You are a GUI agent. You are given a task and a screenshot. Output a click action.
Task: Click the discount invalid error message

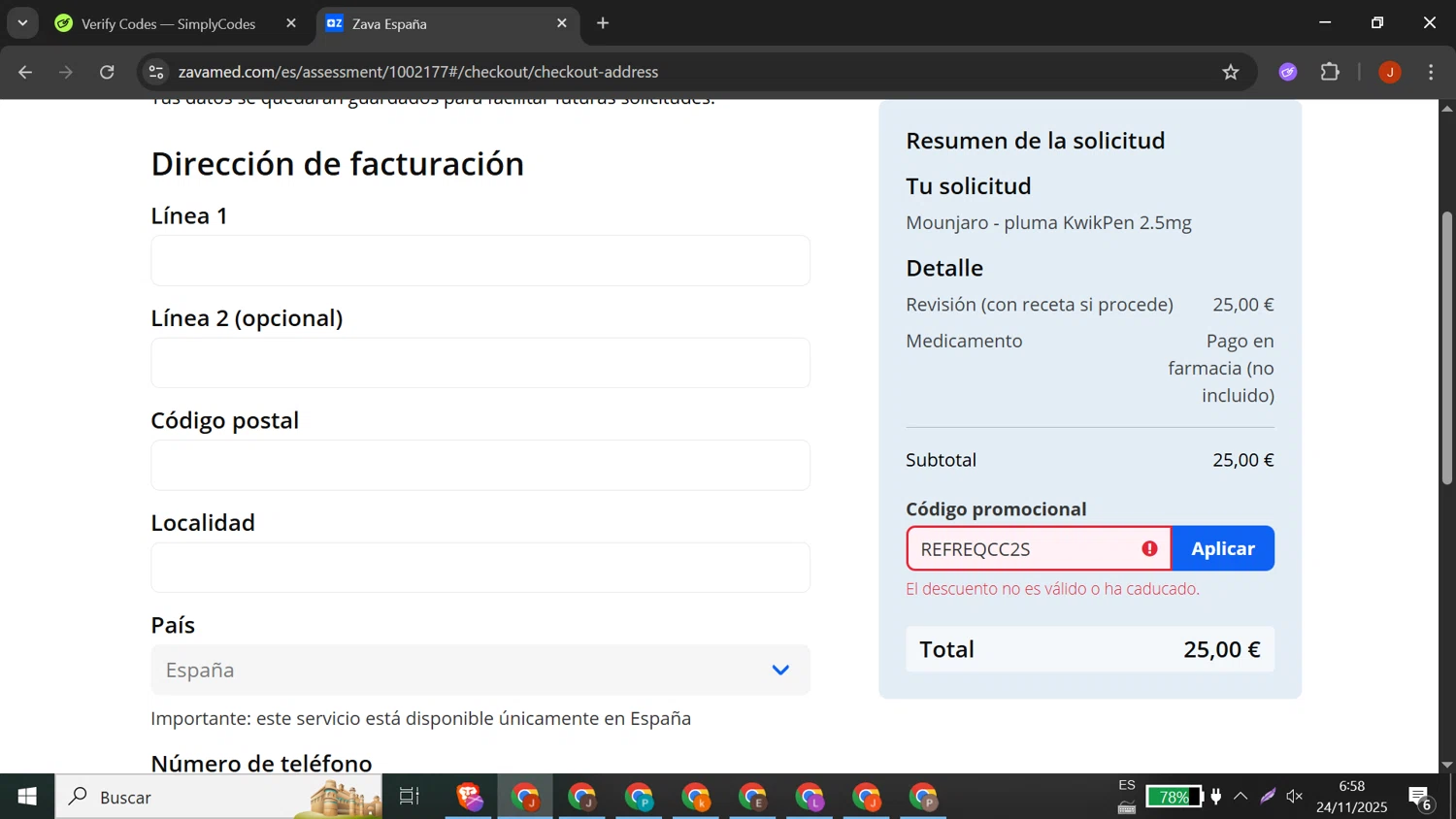[1052, 588]
